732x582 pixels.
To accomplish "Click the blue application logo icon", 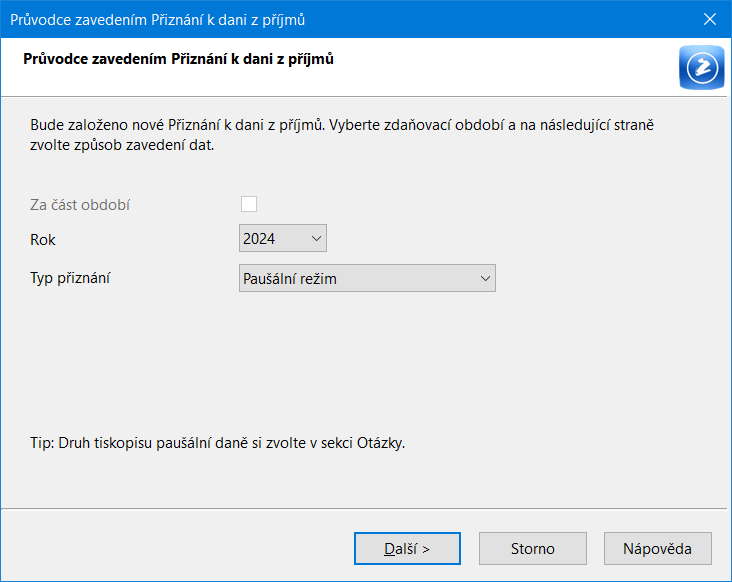I will (x=702, y=67).
